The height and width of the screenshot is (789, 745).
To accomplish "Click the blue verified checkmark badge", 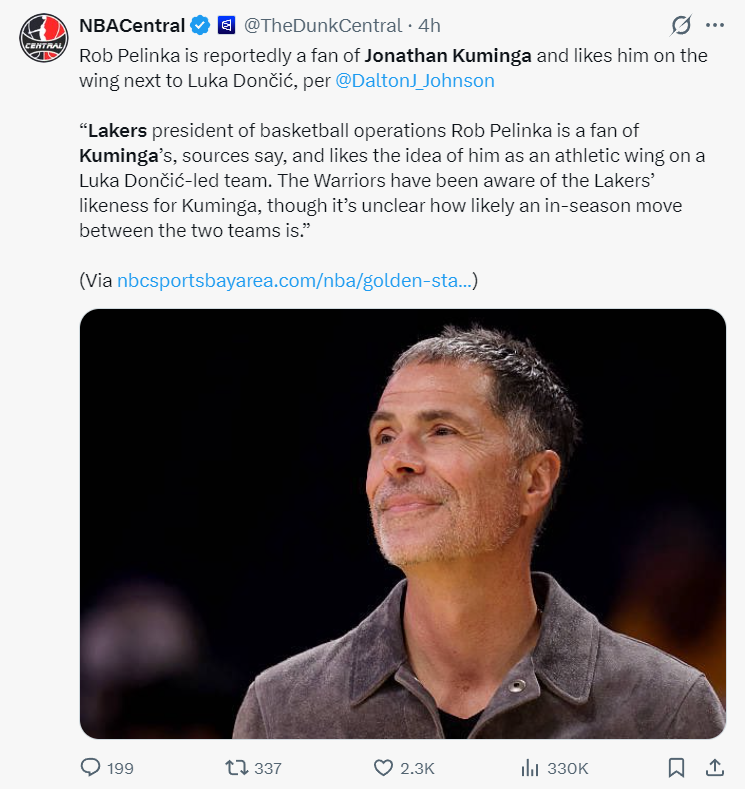I will (199, 25).
